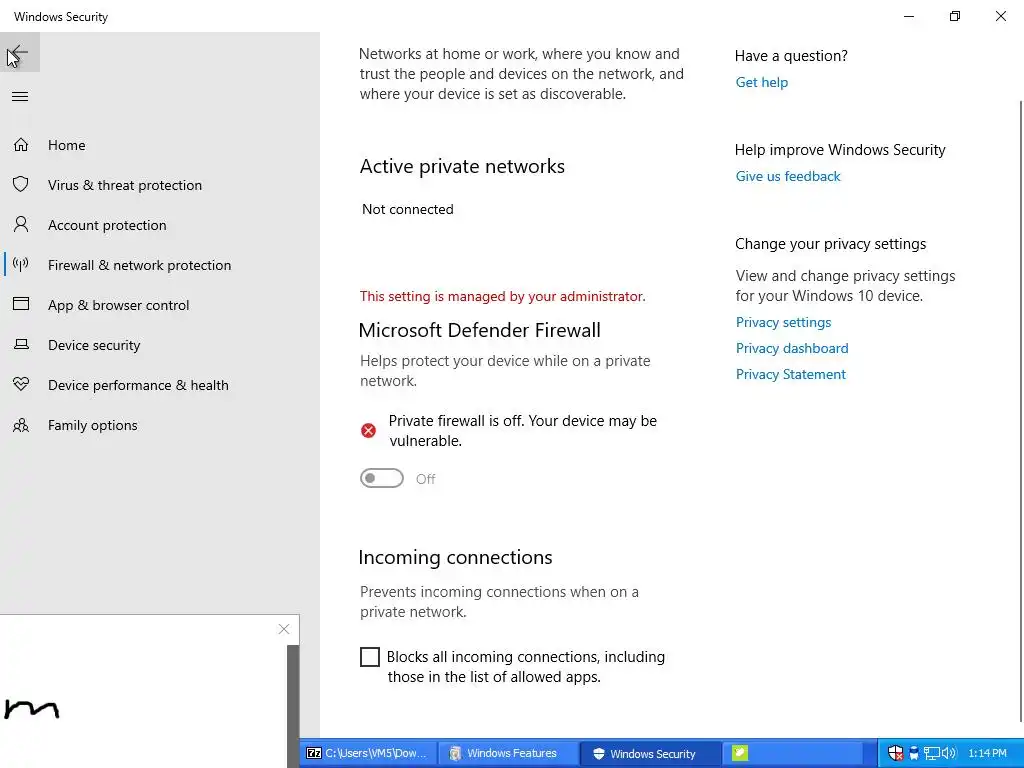This screenshot has height=768, width=1024.
Task: Switch to Windows Features taskbar window
Action: [507, 753]
